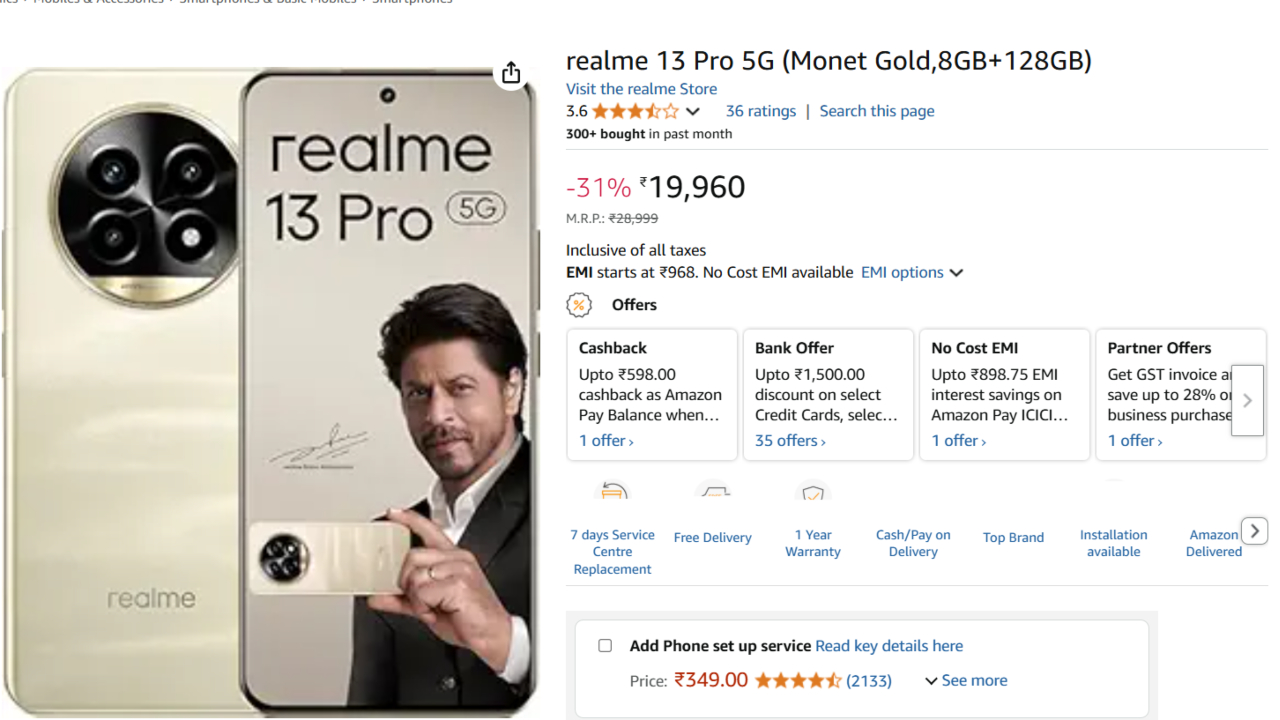Open the ratings breakdown chevron beside stars
1280x720 pixels.
[x=694, y=111]
